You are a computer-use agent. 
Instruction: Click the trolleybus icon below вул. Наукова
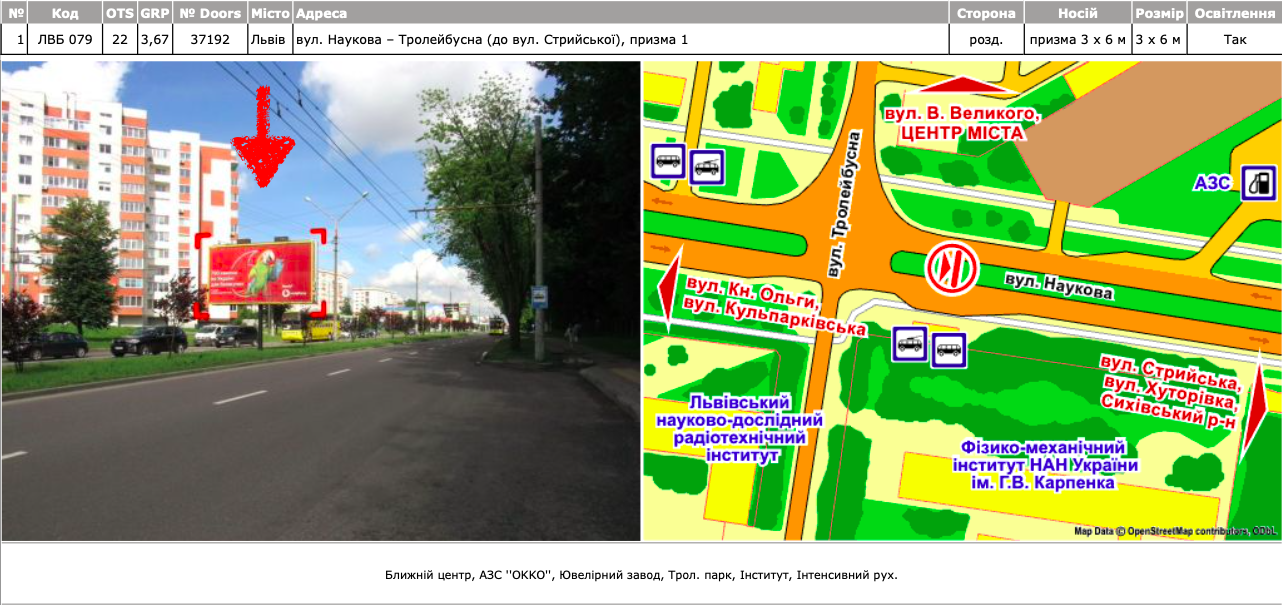(x=910, y=344)
